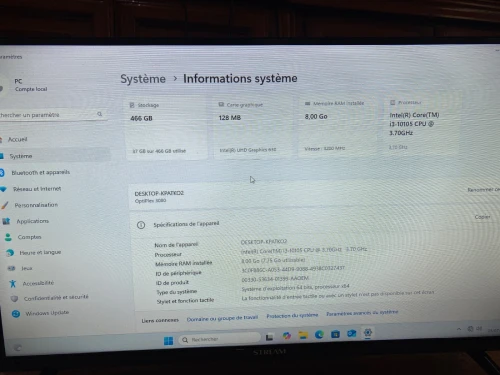This screenshot has width=500, height=375.
Task: Click the Heure et langue globe icon
Action: click(x=10, y=253)
